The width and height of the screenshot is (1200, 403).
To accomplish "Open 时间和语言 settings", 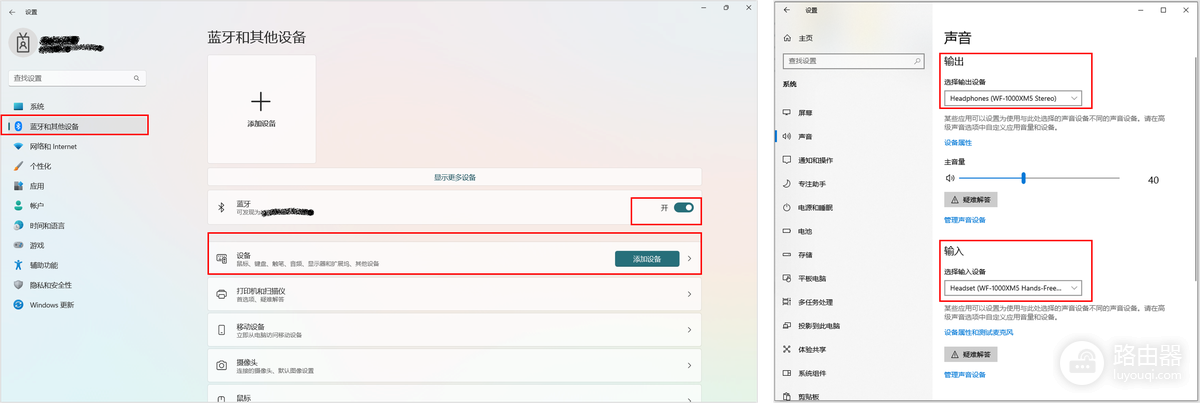I will click(46, 225).
